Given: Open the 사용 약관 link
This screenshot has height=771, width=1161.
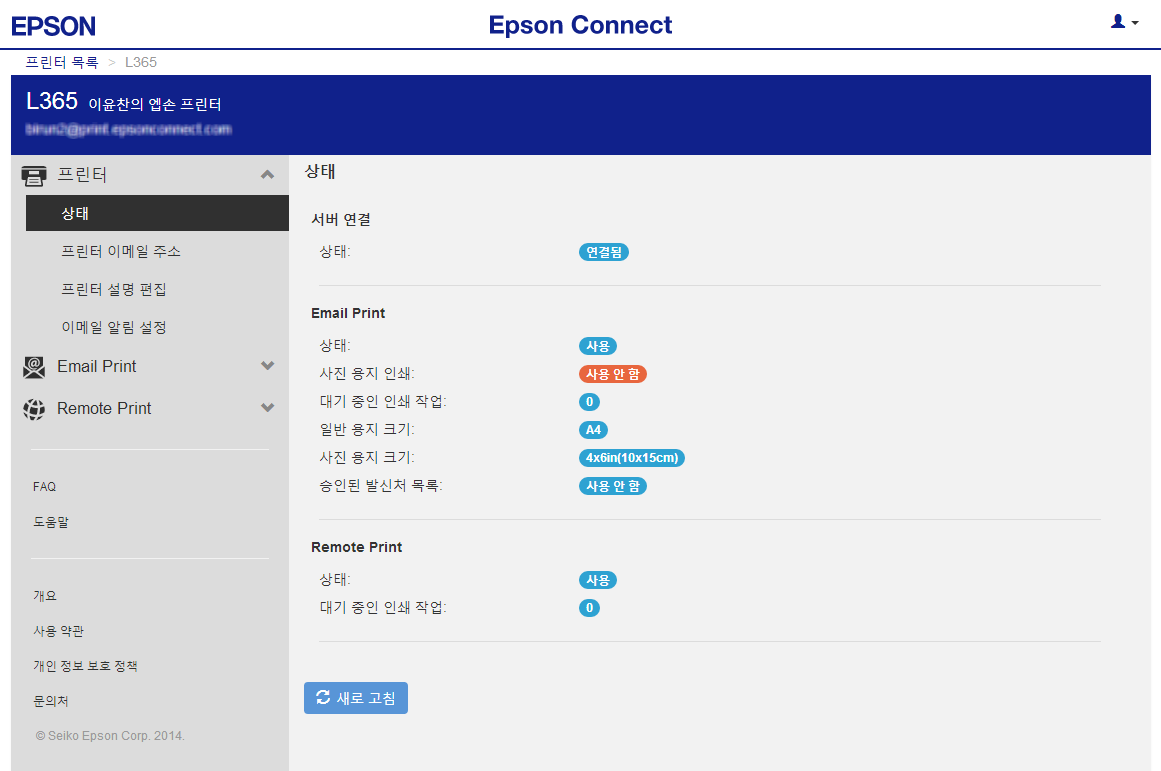Looking at the screenshot, I should 58,631.
